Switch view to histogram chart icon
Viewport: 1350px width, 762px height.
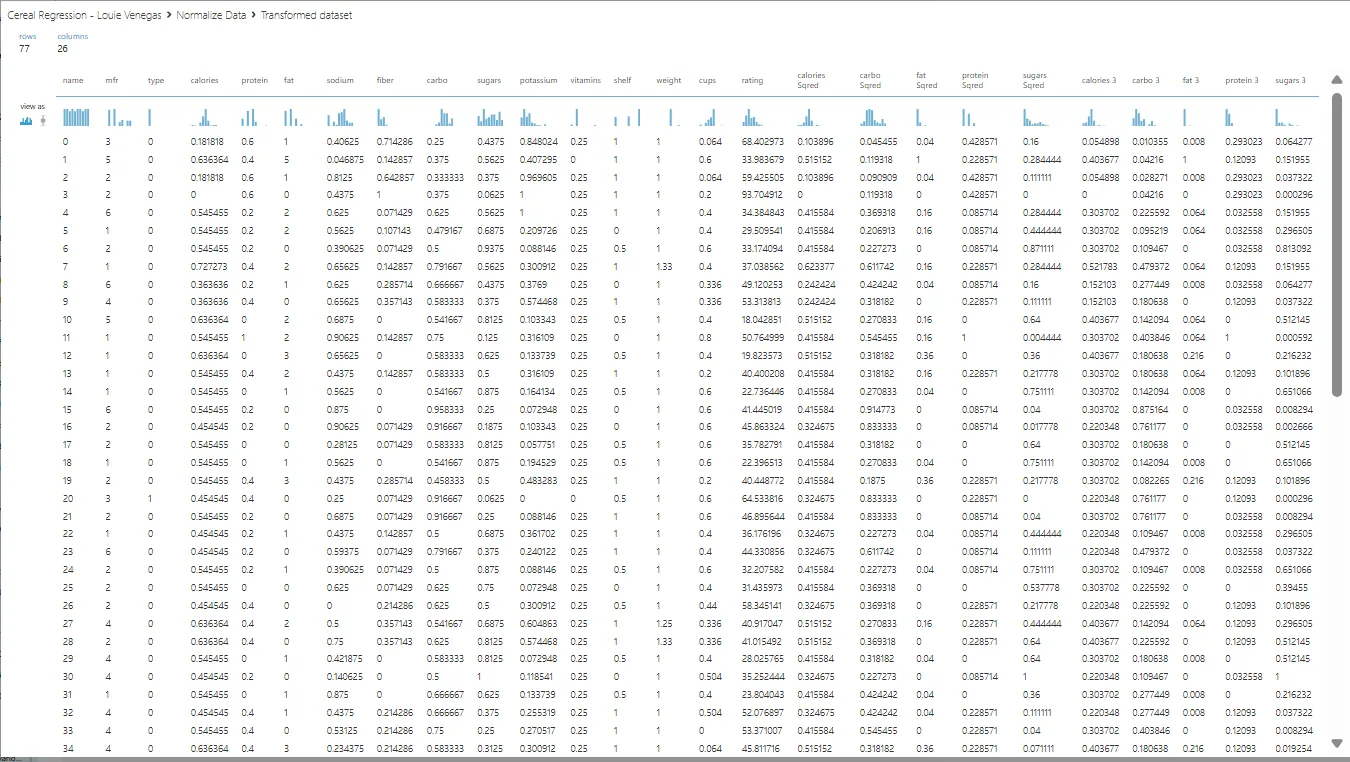coord(27,121)
